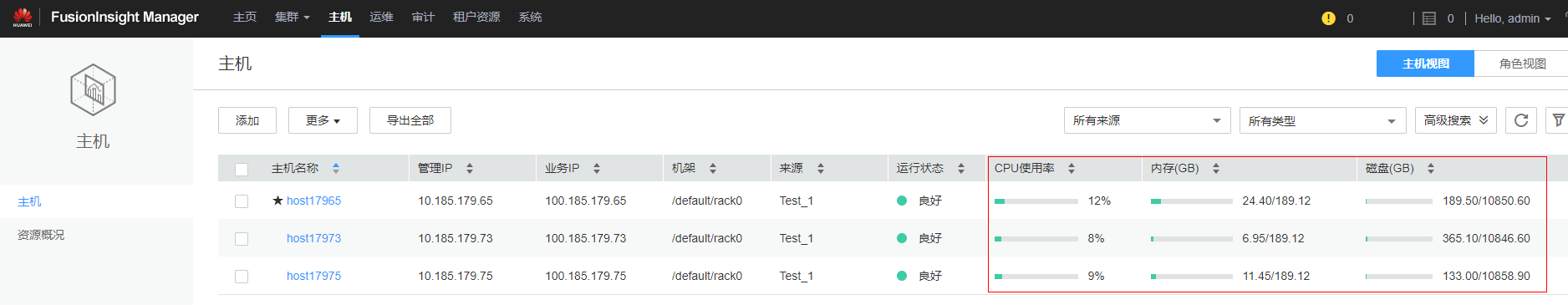Click the Huawei logo icon
Screen dimensions: 1568x305
(x=23, y=18)
